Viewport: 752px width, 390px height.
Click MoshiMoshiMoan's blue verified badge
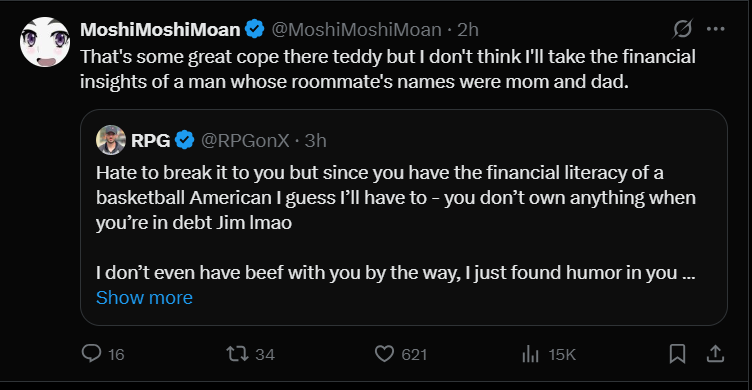(255, 29)
